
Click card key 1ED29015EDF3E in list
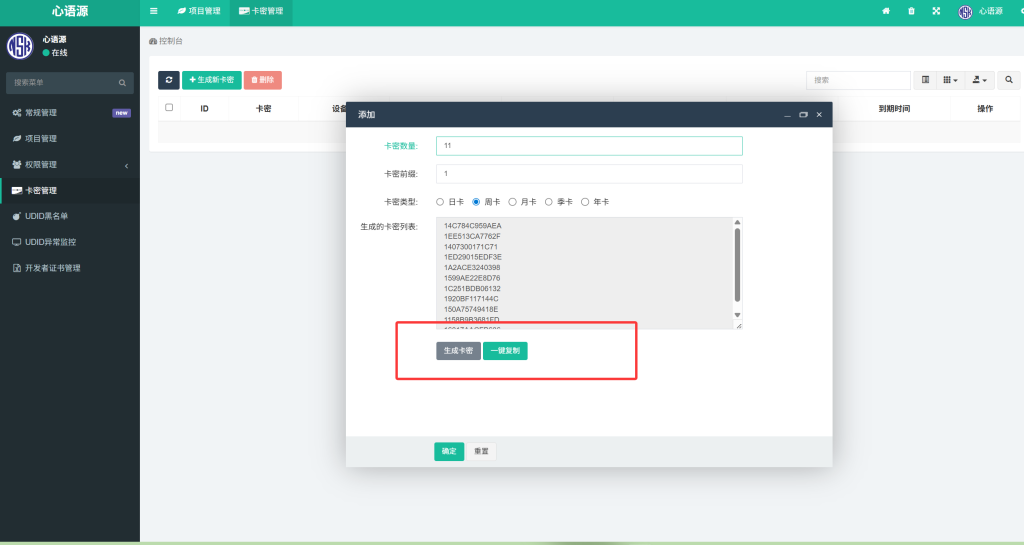tap(473, 257)
